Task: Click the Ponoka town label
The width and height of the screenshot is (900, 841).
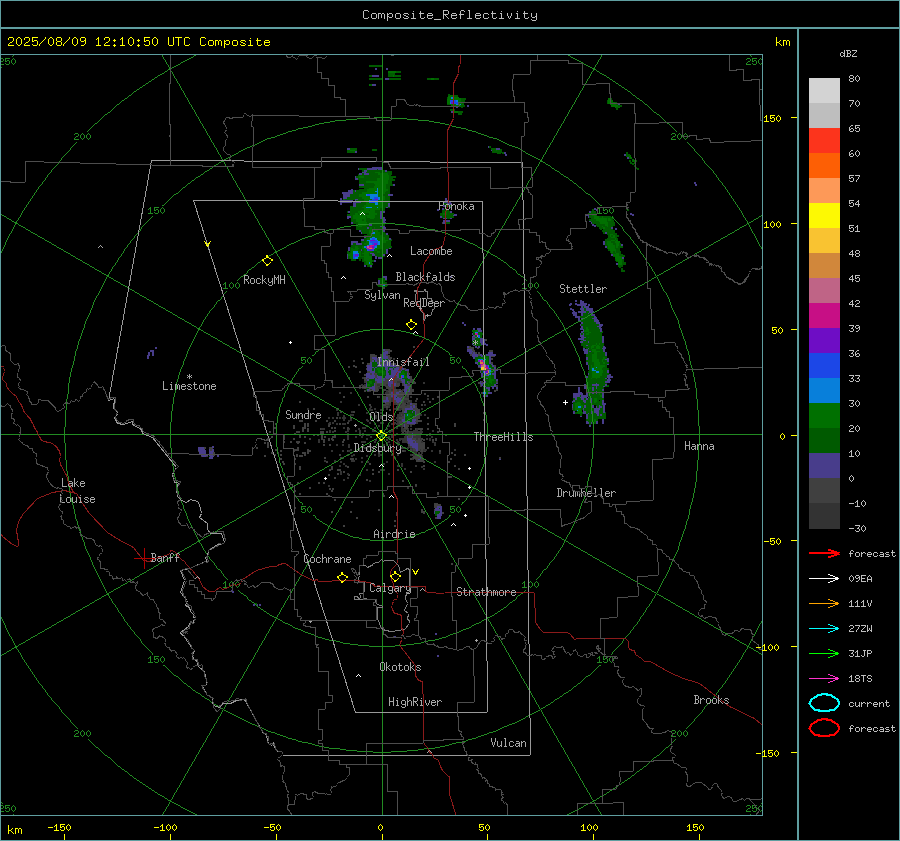Action: pos(456,206)
